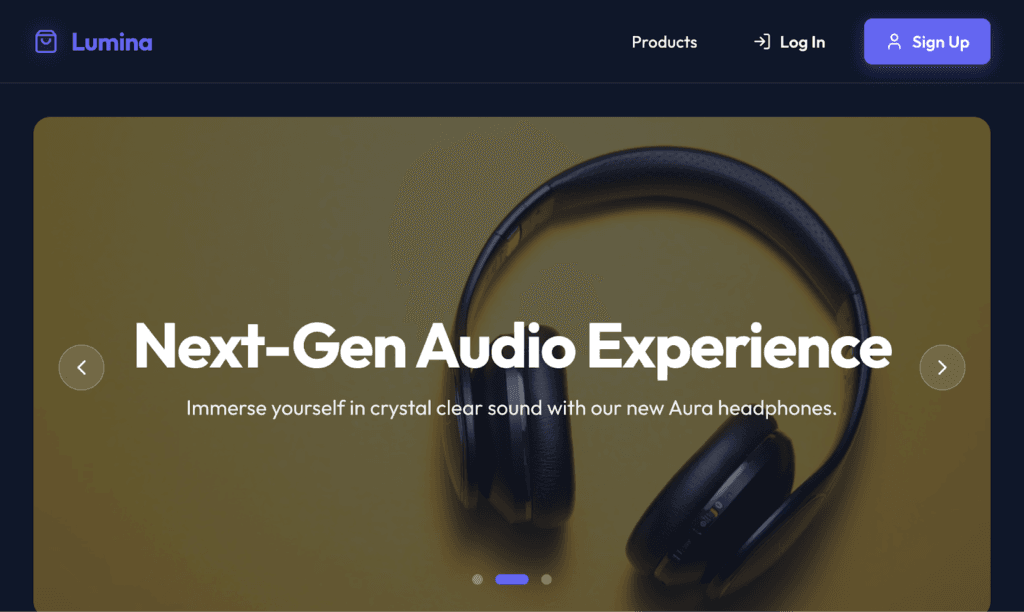
Task: Click the Lumina shopping bag logo icon
Action: 46,42
